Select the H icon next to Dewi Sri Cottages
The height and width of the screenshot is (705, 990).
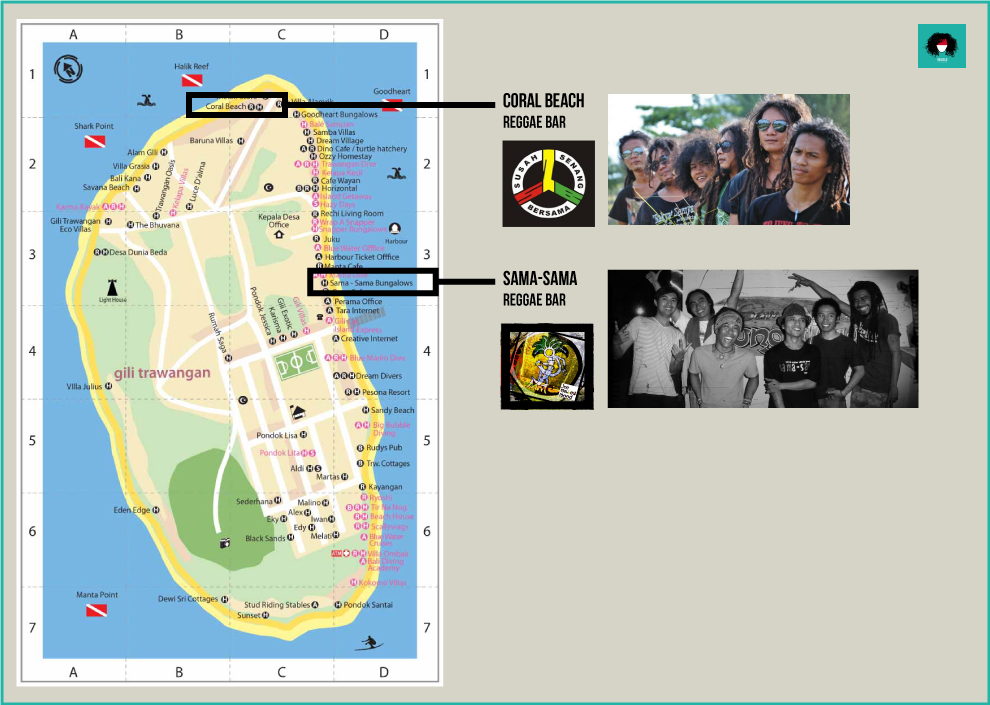click(x=225, y=600)
